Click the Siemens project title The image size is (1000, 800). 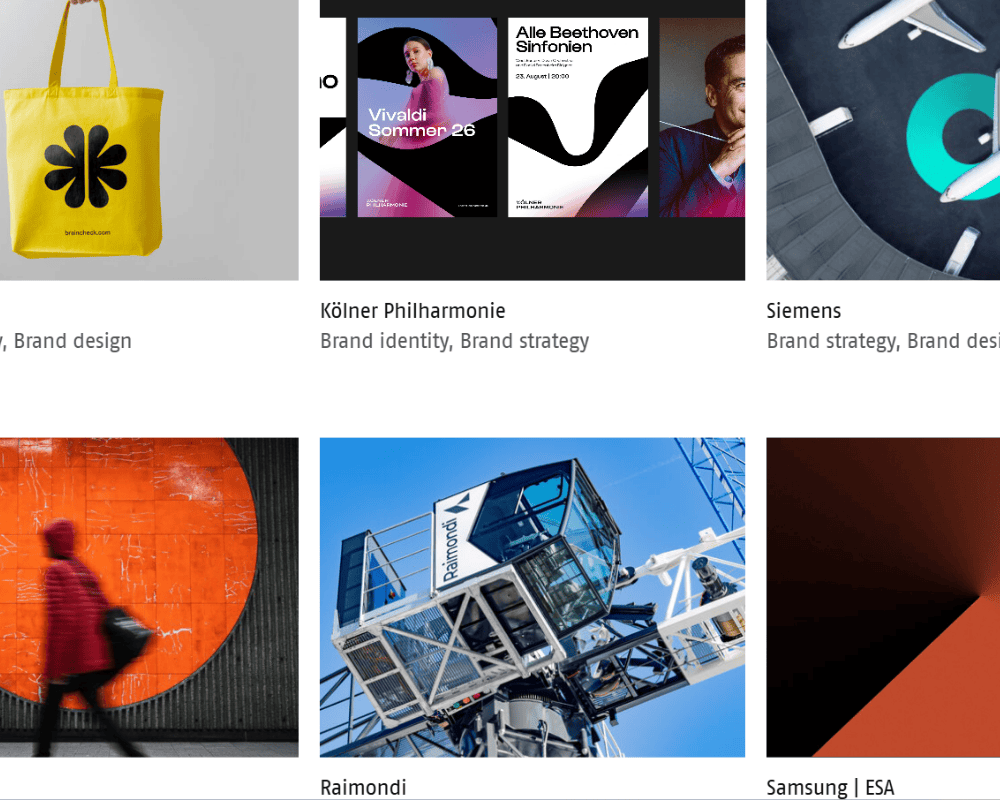804,311
